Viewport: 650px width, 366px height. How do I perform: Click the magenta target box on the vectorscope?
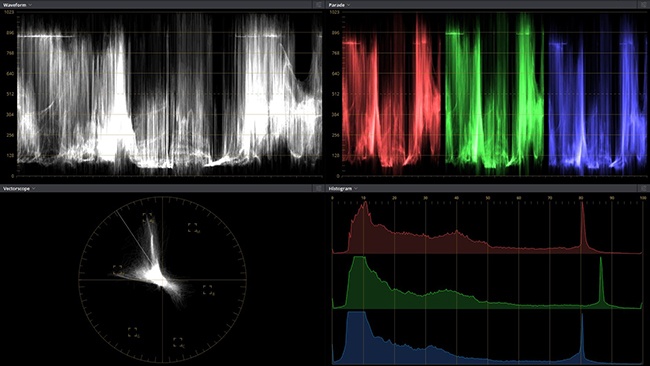(x=193, y=227)
